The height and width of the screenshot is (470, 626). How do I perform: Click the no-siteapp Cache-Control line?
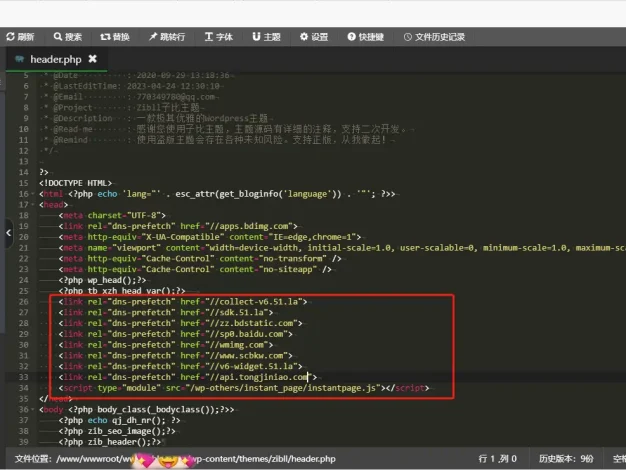(x=195, y=270)
